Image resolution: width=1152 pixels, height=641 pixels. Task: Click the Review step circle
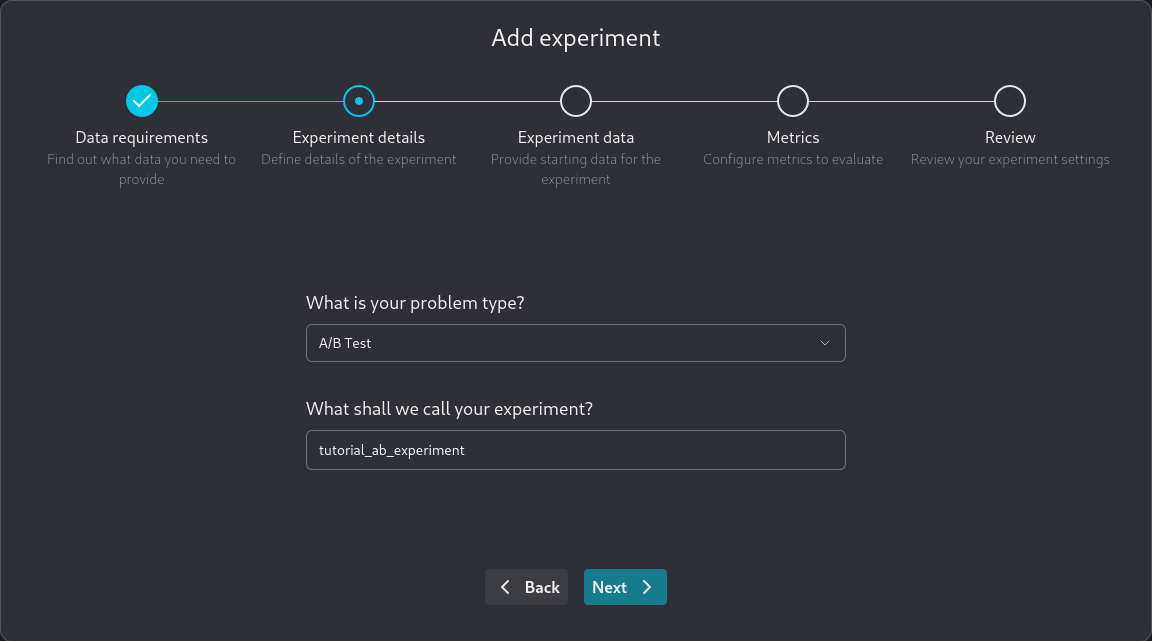point(1010,101)
